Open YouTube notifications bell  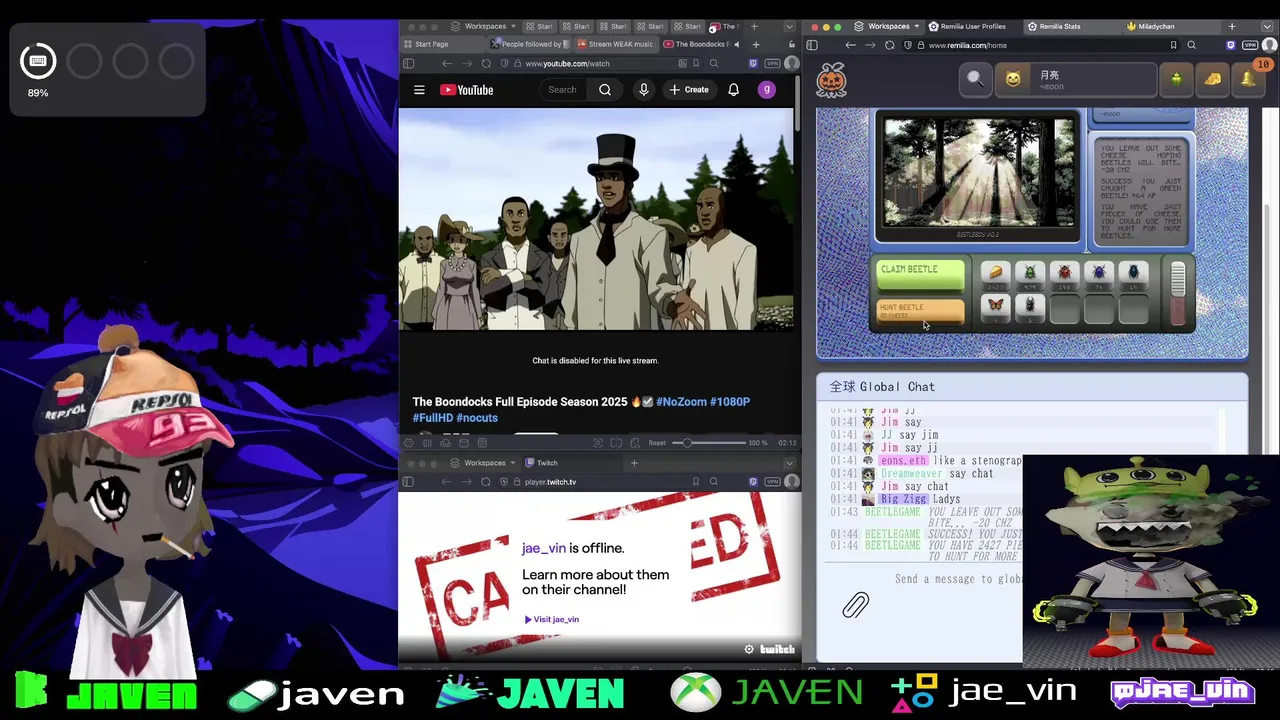pyautogui.click(x=733, y=90)
